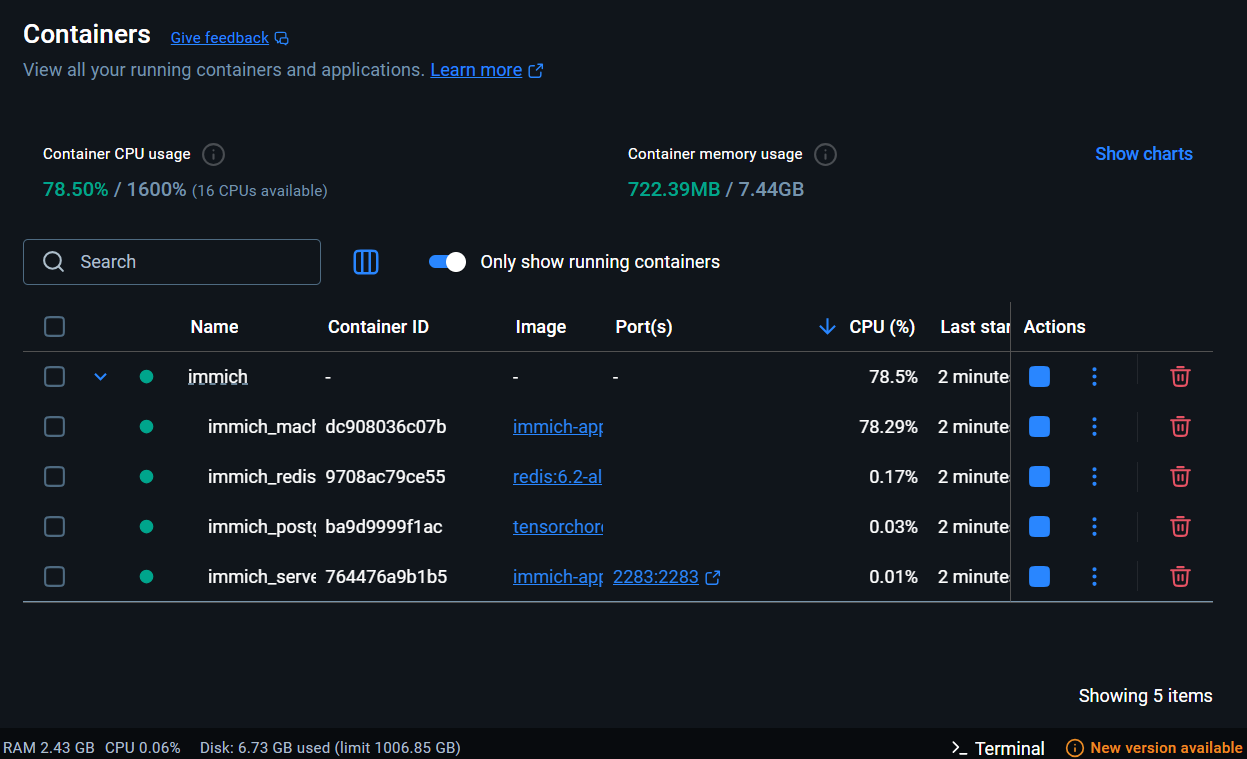The image size is (1247, 759).
Task: Stop the dc908036c07b container
Action: click(1039, 427)
